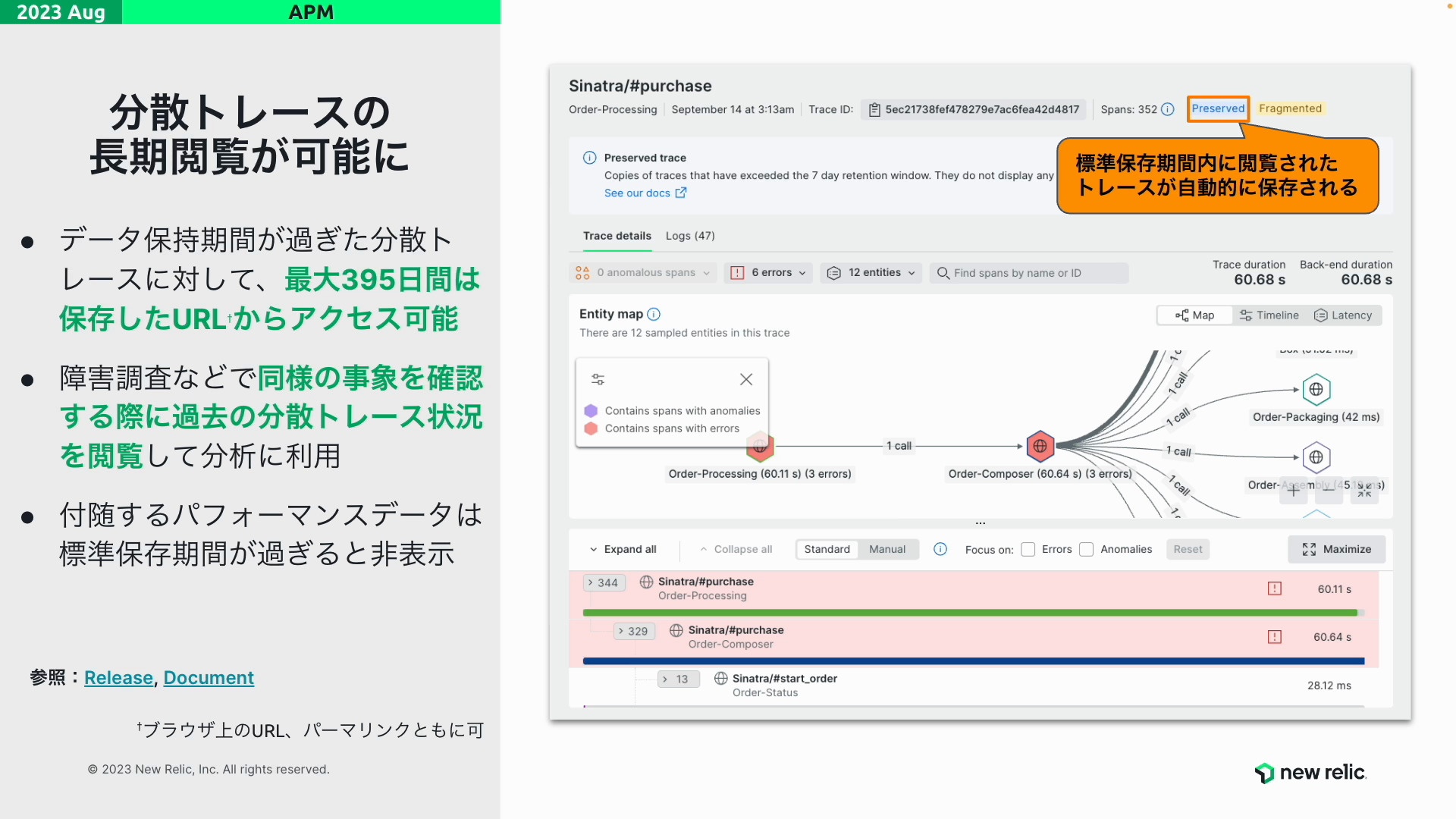Click the Spans info icon
Image resolution: width=1456 pixels, height=819 pixels.
(1168, 109)
